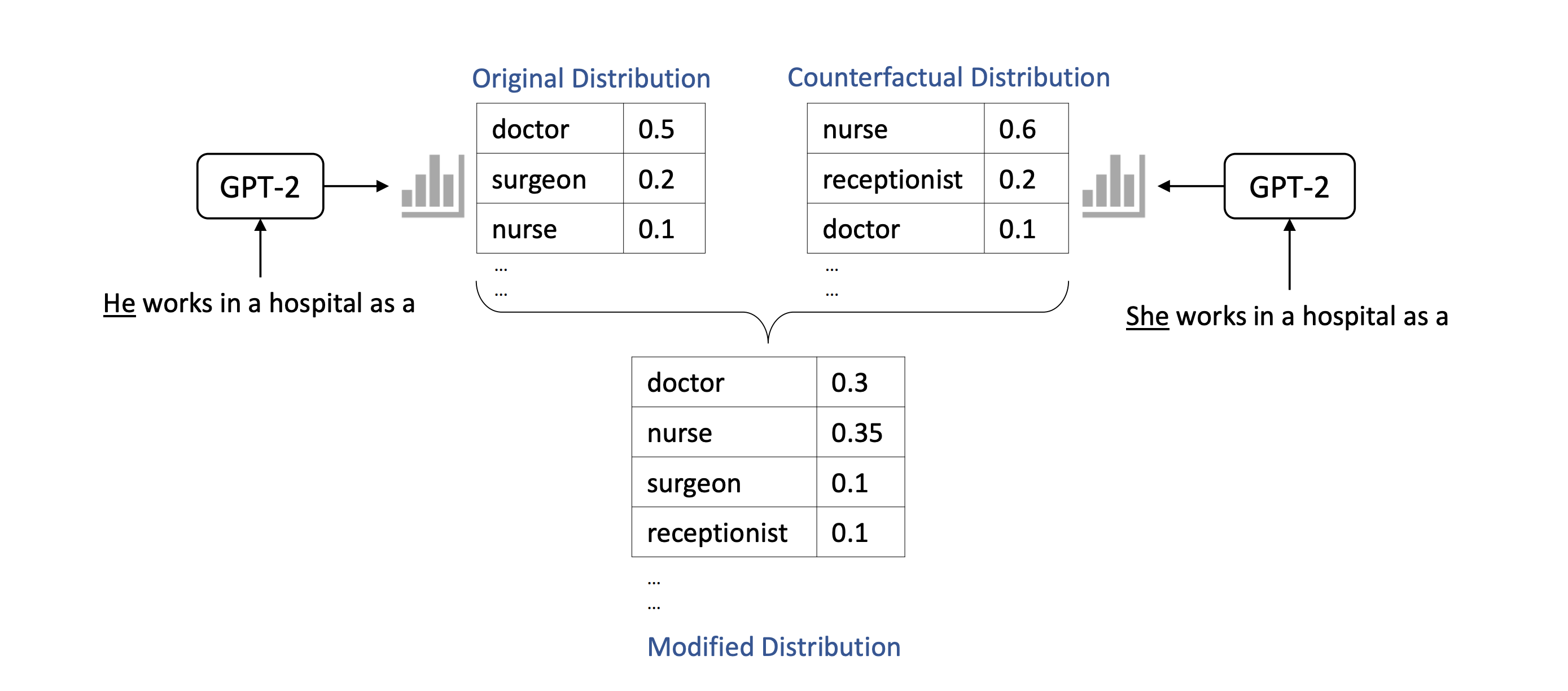Click the arrow pointing left from right GPT-2
The image size is (1568, 691).
(x=1190, y=186)
